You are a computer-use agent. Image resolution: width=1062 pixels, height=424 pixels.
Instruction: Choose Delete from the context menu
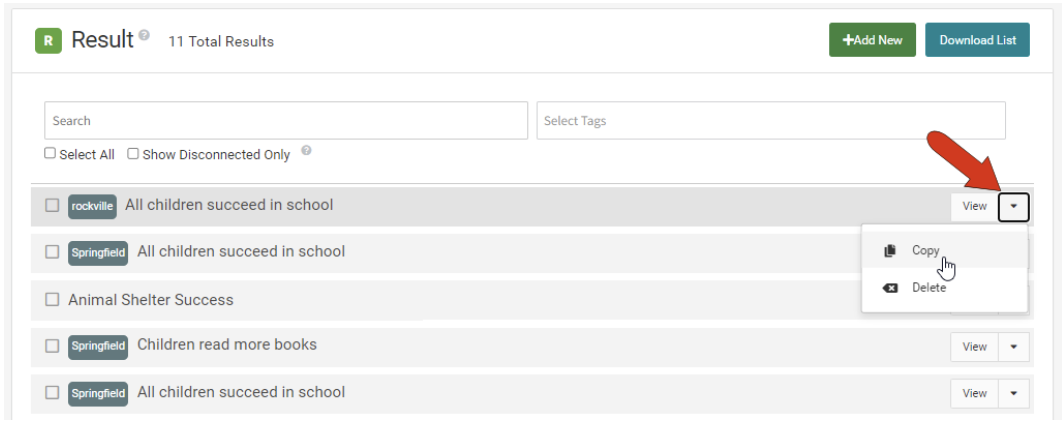[928, 288]
